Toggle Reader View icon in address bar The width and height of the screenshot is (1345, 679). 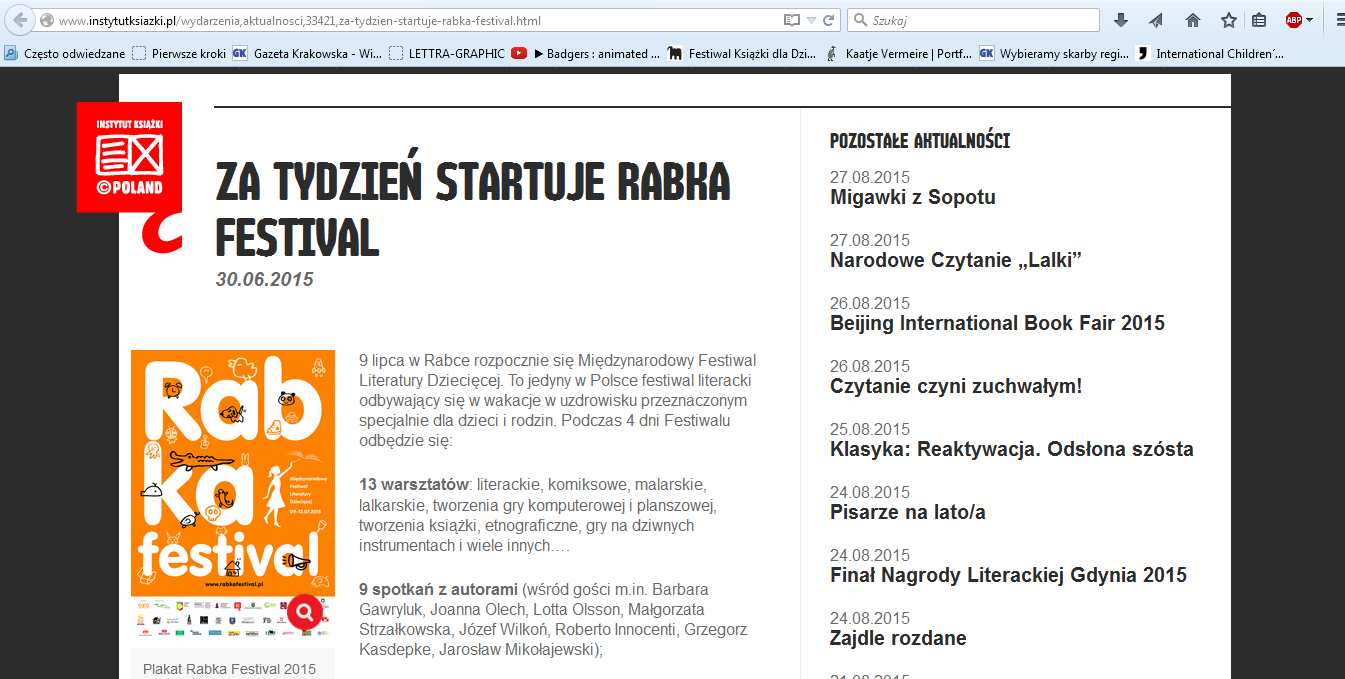(x=792, y=20)
